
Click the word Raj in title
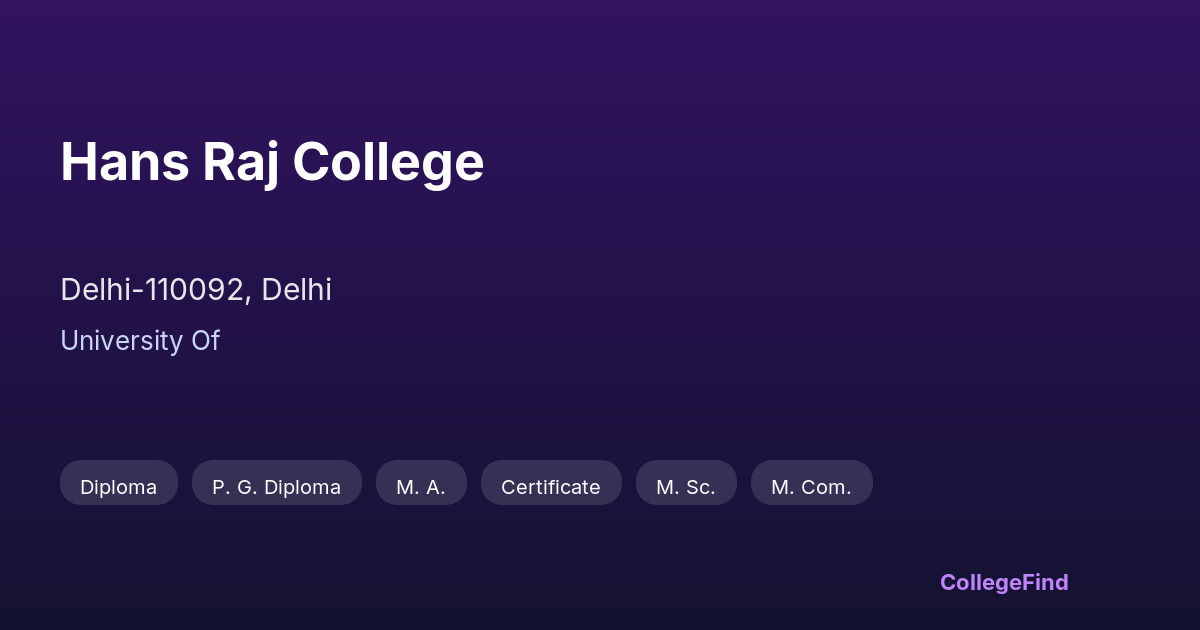point(240,162)
